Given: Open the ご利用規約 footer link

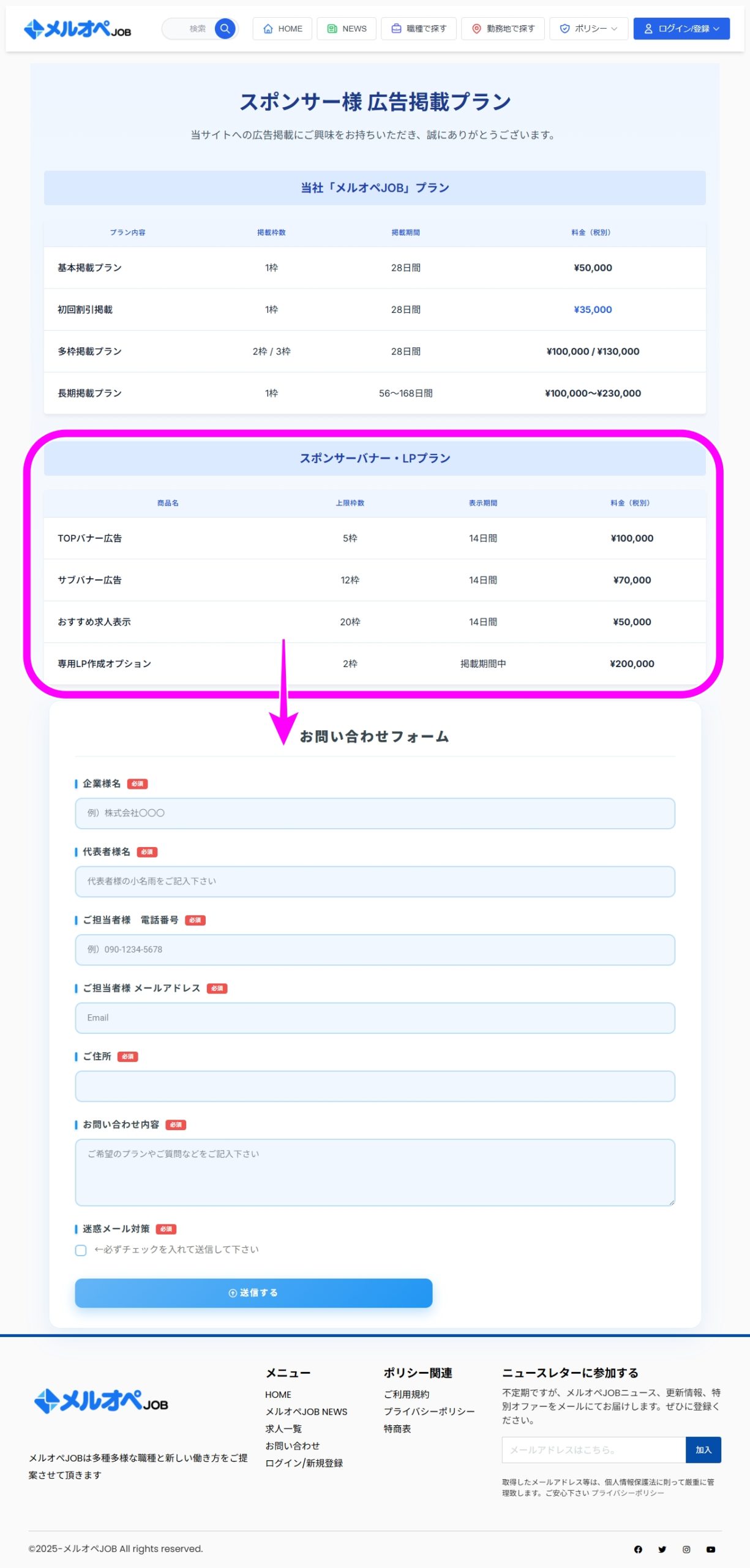Looking at the screenshot, I should (407, 1394).
